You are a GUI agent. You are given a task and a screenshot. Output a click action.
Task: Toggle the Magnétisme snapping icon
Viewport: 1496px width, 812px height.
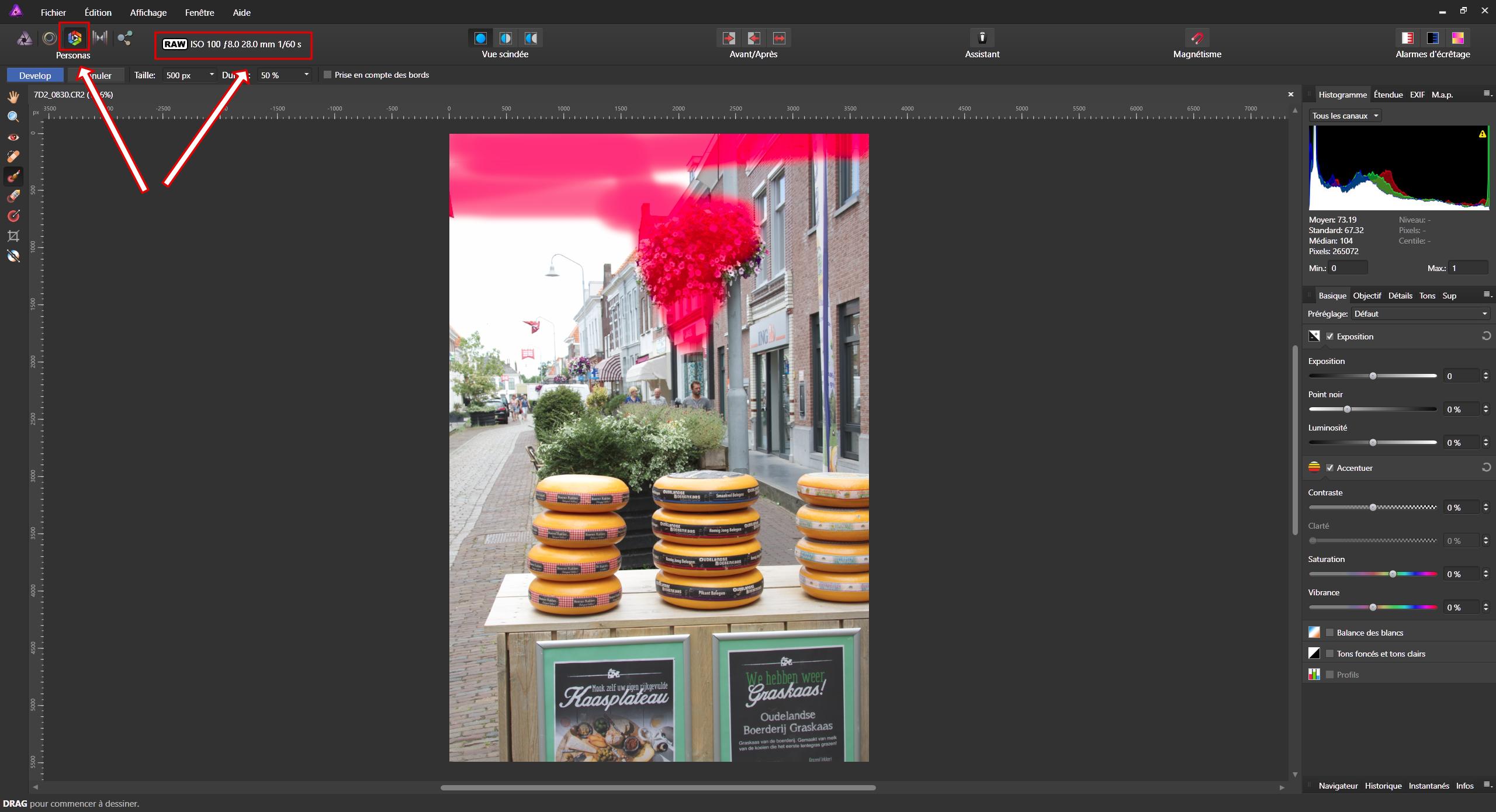coord(1197,38)
